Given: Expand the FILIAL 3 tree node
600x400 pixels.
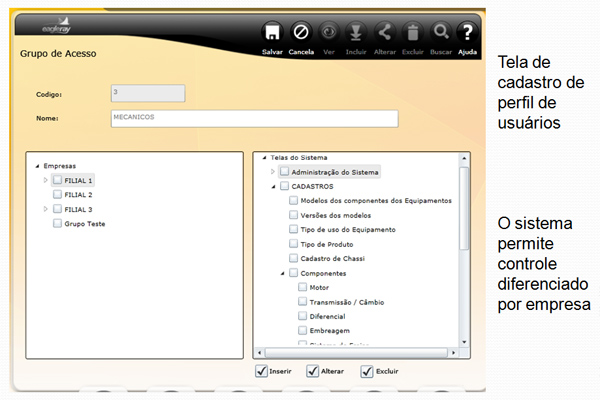Looking at the screenshot, I should click(45, 210).
